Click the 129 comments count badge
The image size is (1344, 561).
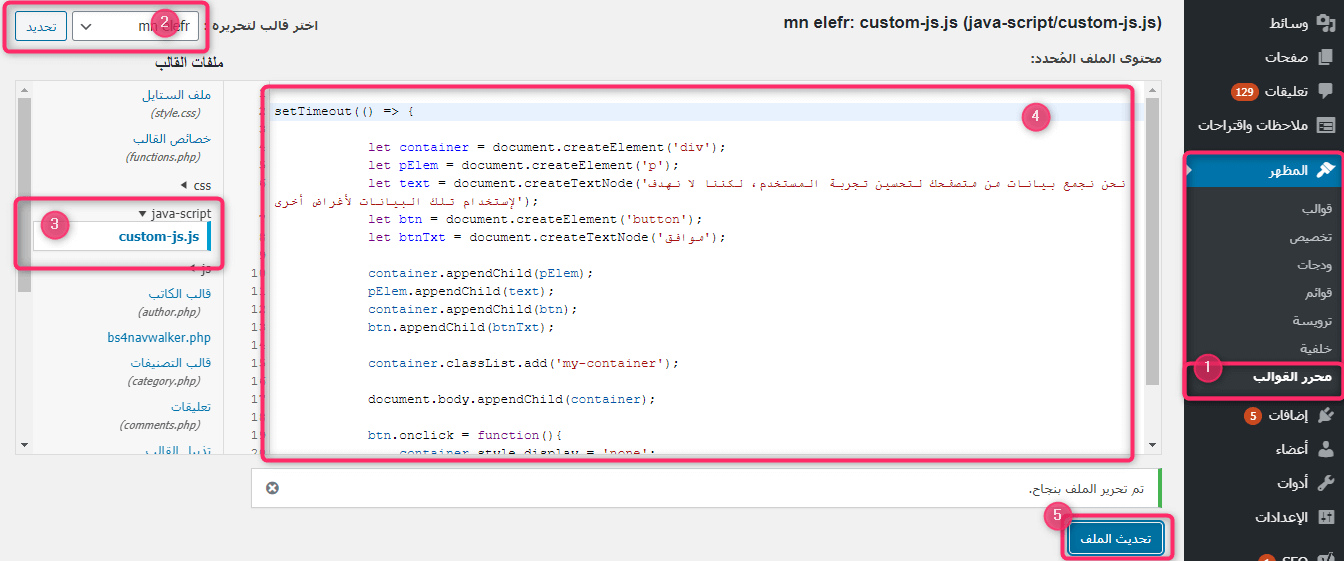[1244, 92]
